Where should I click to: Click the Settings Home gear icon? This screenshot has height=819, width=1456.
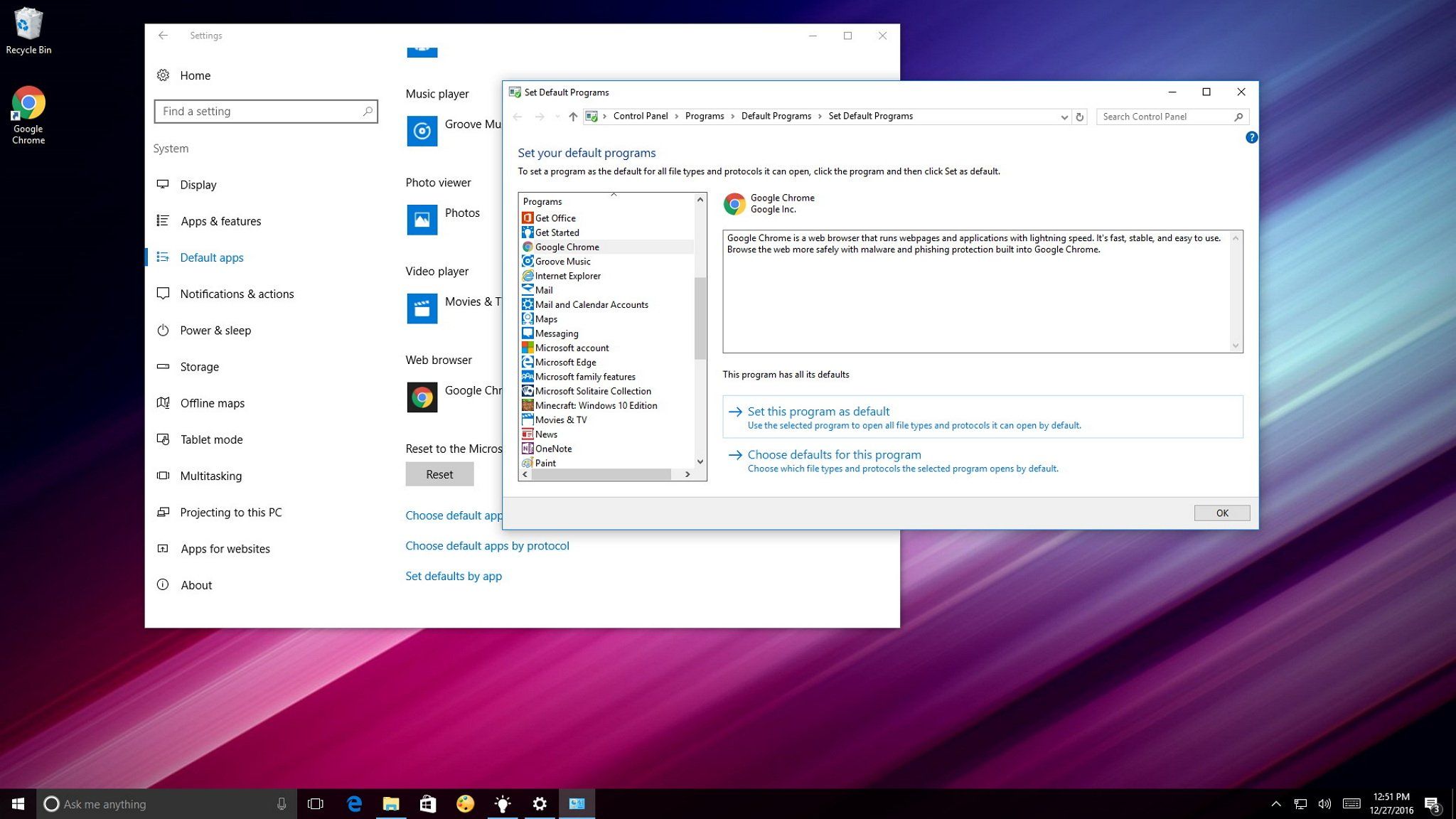[163, 75]
